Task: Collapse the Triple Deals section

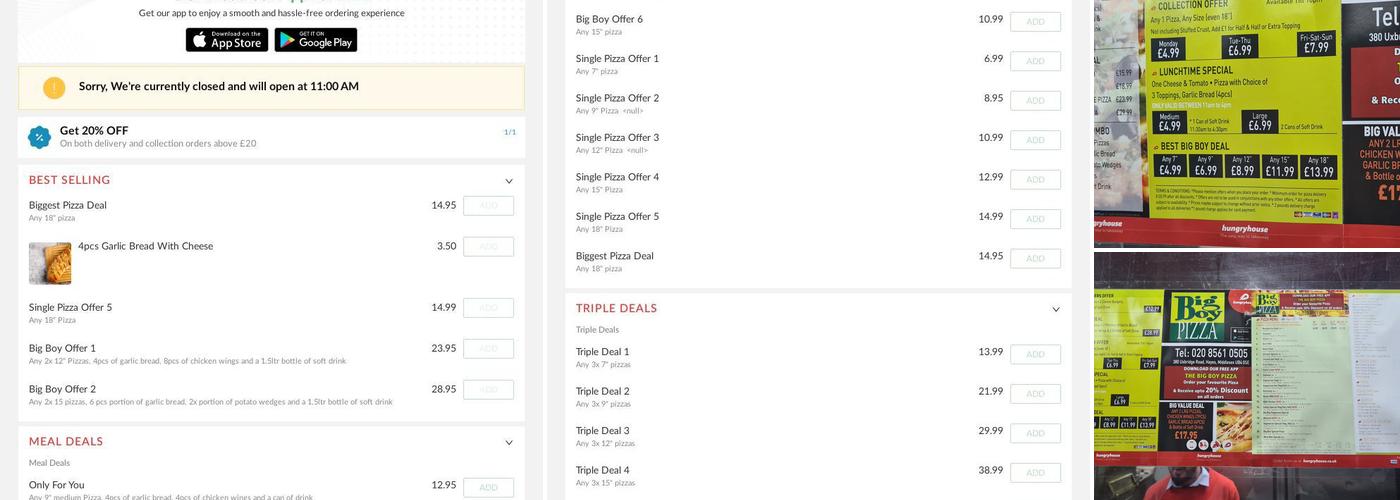Action: tap(1055, 310)
